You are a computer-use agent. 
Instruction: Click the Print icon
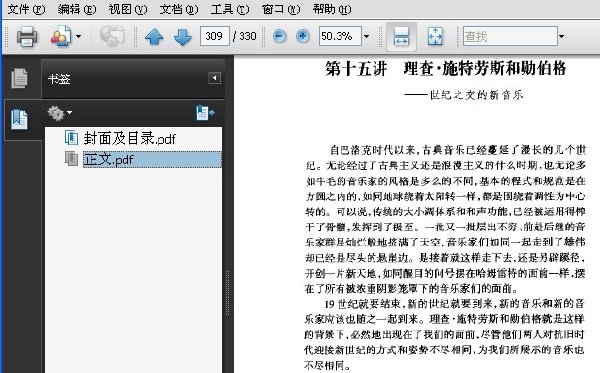pos(27,37)
